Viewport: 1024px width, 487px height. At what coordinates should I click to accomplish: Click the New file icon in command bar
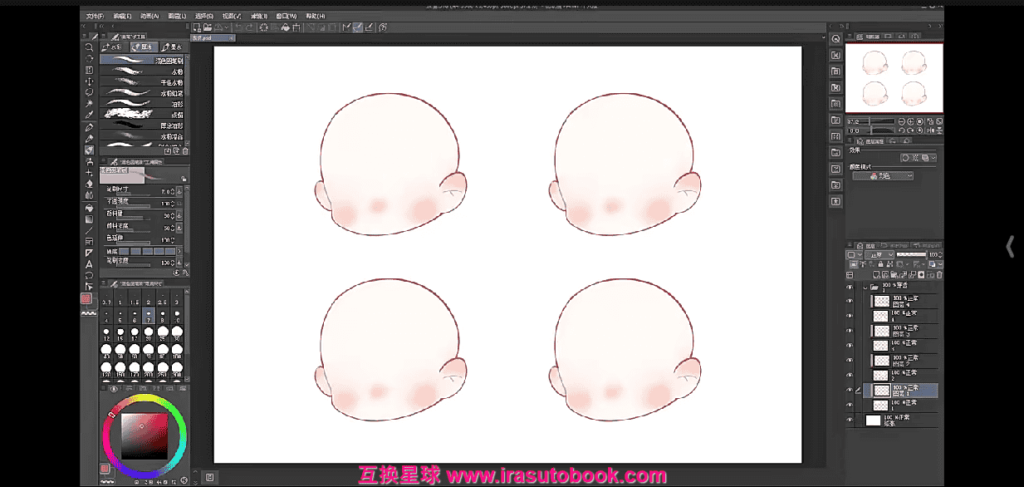tap(197, 27)
